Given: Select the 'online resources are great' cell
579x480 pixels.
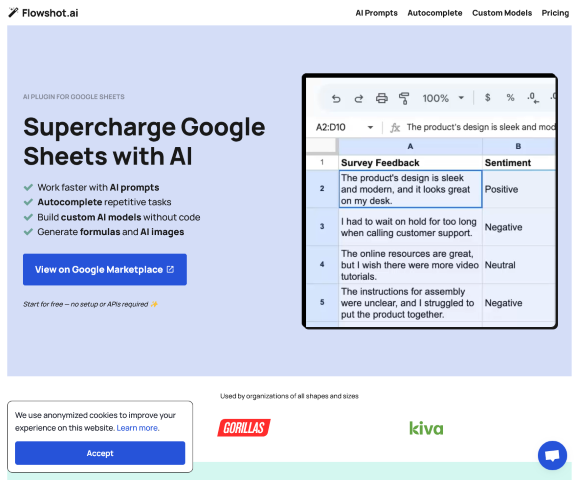Looking at the screenshot, I should [x=410, y=265].
